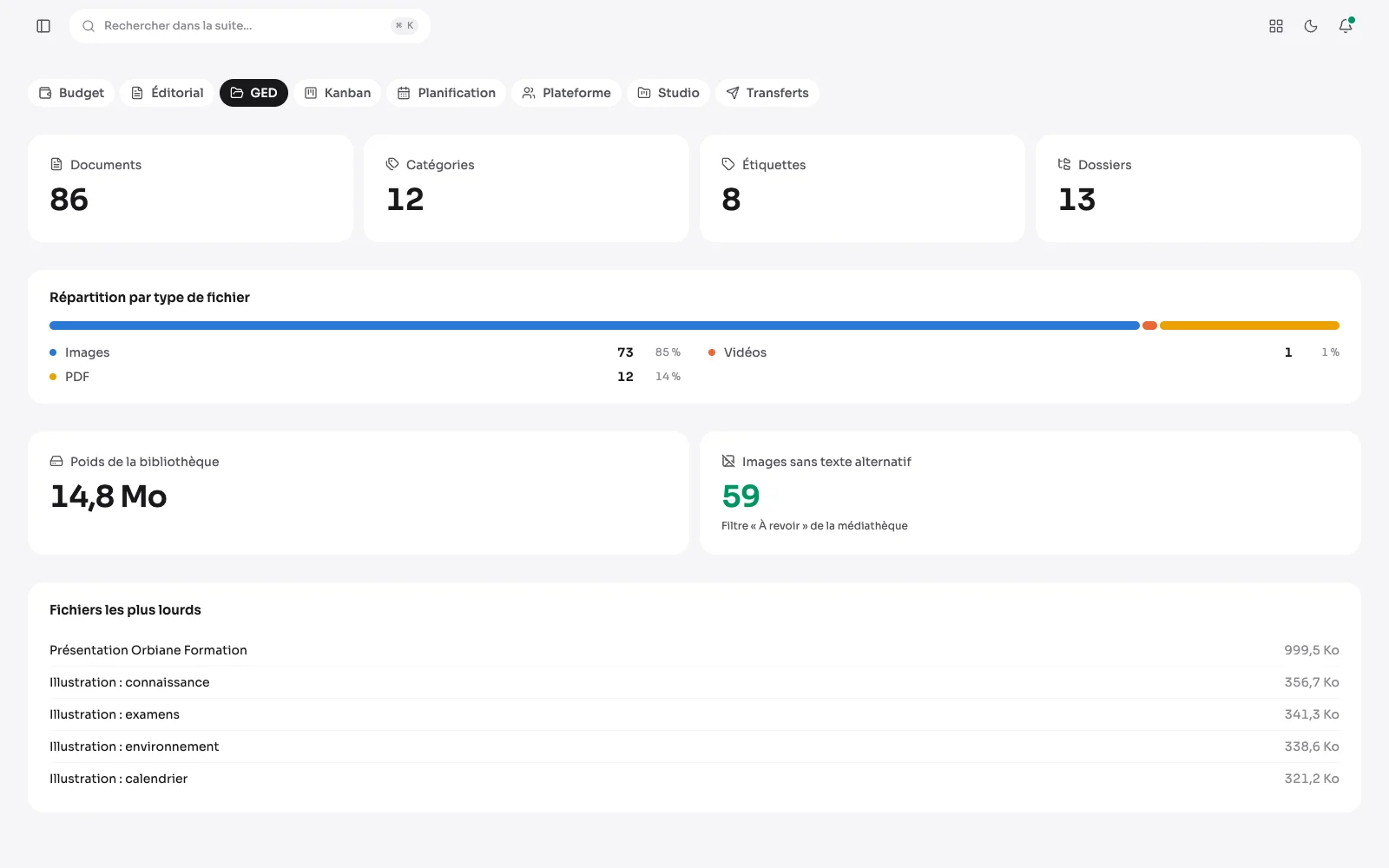
Task: Focus the 'Rechercher dans la suite' search field
Action: click(250, 26)
